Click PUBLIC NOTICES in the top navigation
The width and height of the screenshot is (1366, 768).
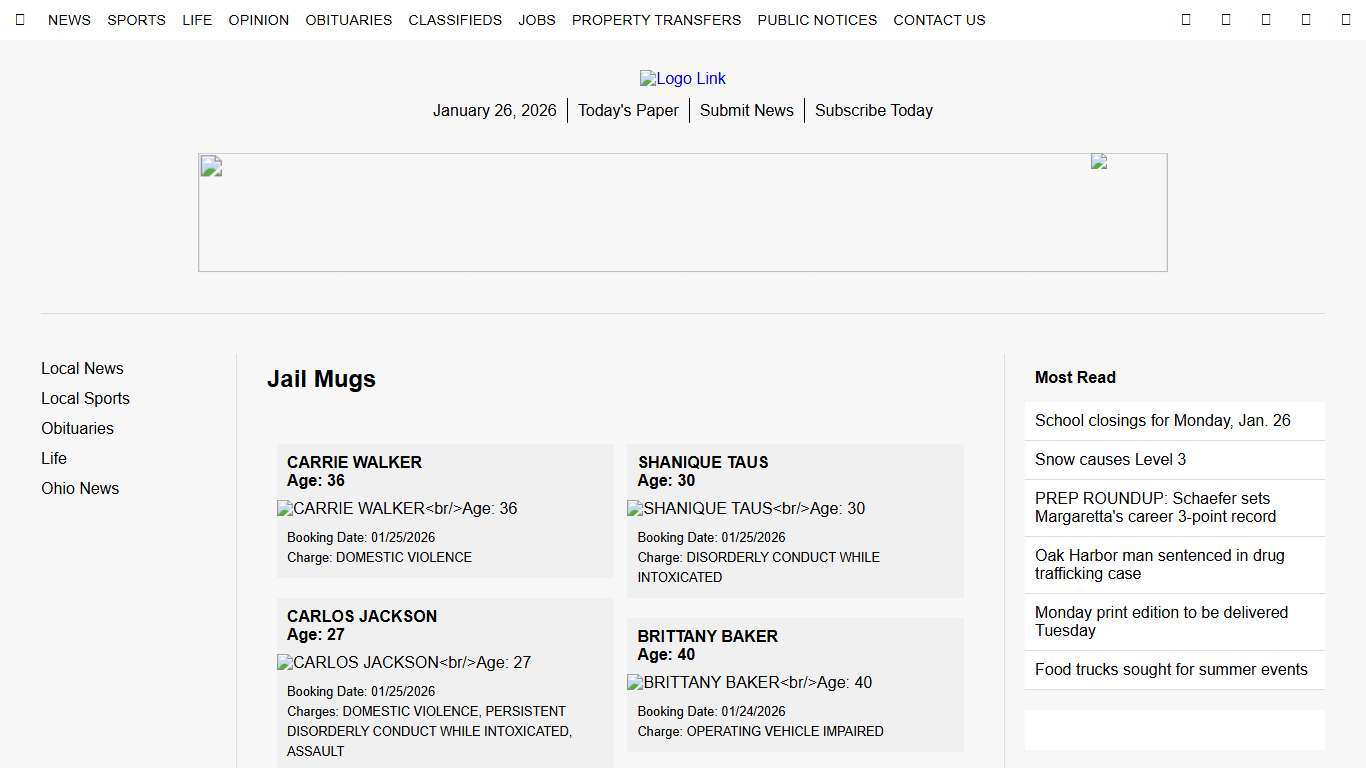coord(817,20)
